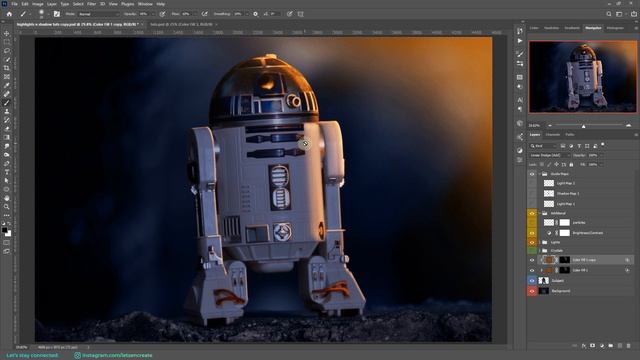Hide the Subject layer
This screenshot has width=640, height=360.
(x=532, y=281)
